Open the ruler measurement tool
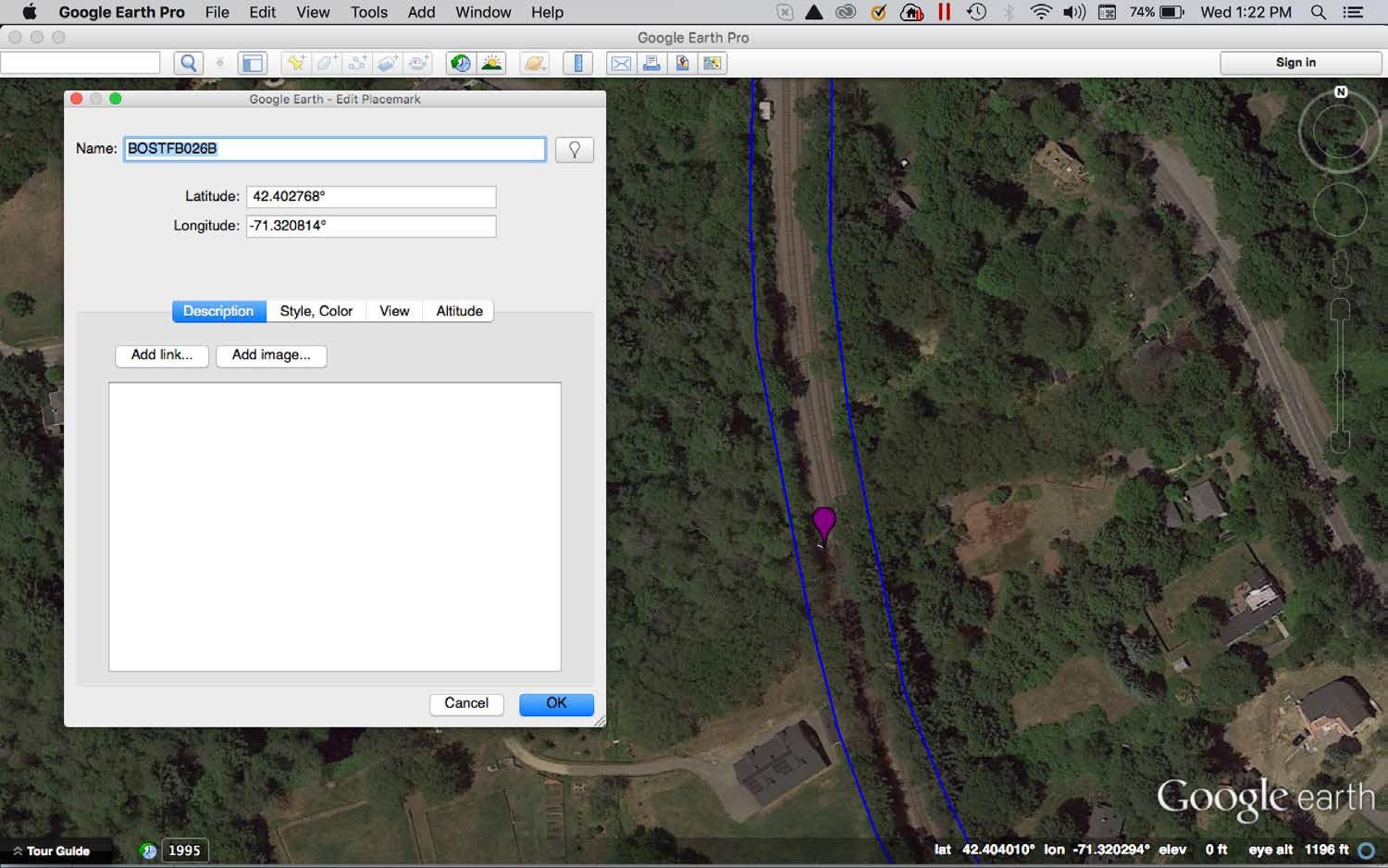Screen dimensions: 1388x868 pyautogui.click(x=578, y=63)
